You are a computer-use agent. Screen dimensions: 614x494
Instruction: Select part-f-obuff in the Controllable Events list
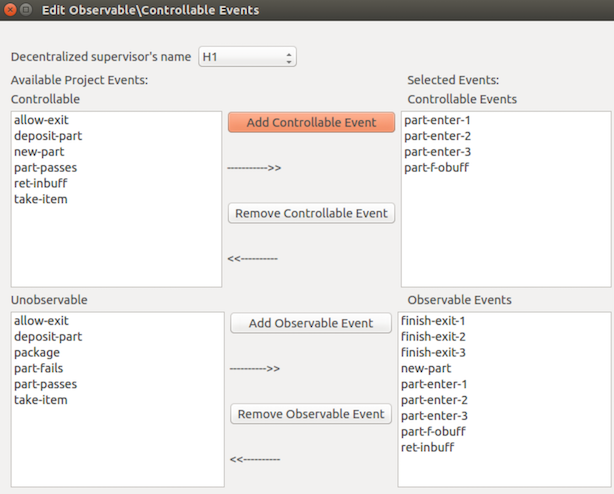click(x=437, y=168)
